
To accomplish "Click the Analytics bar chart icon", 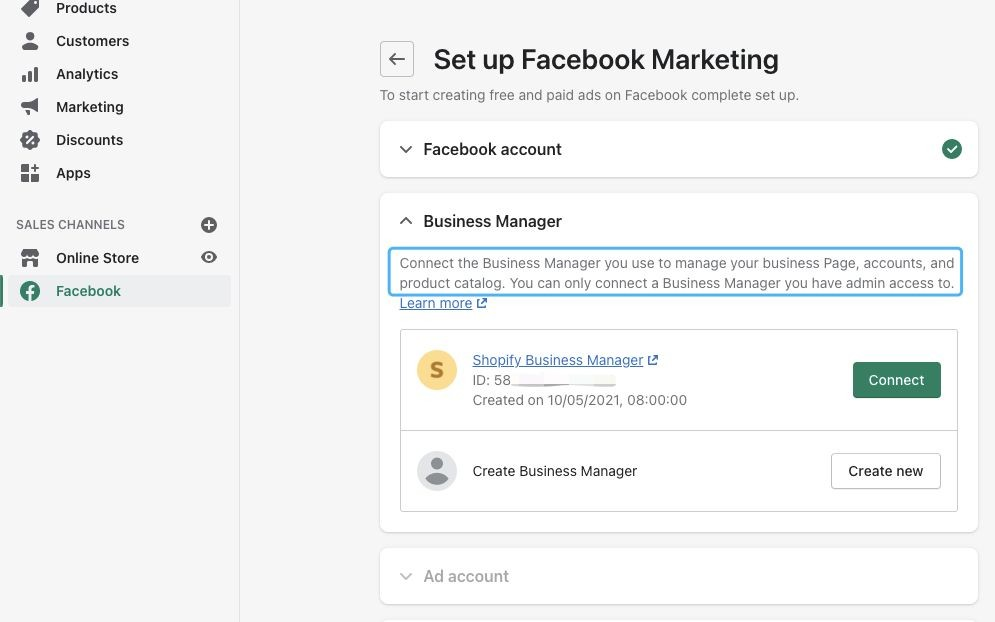I will pyautogui.click(x=30, y=74).
